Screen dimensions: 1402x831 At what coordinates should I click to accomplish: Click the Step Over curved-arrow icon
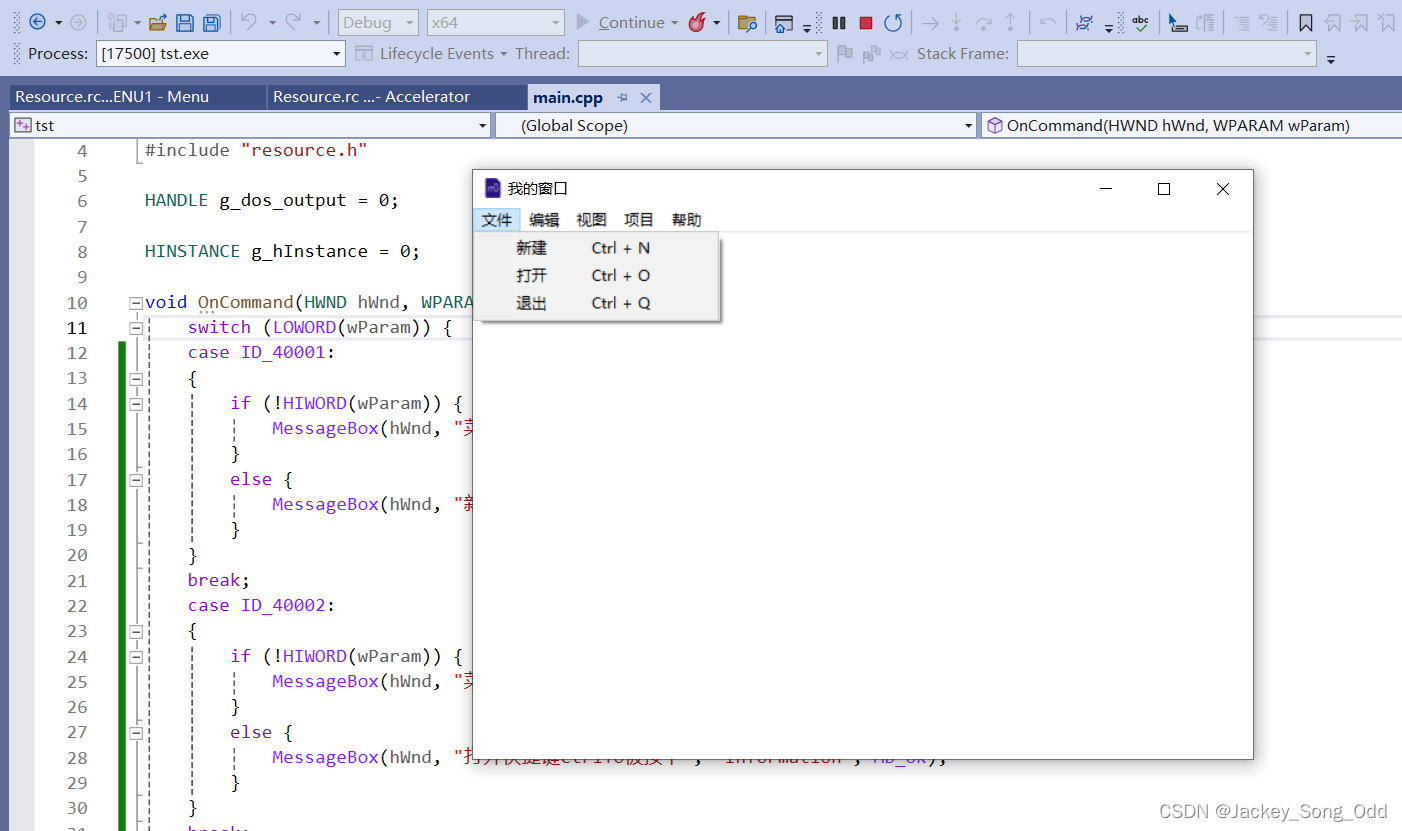click(984, 22)
